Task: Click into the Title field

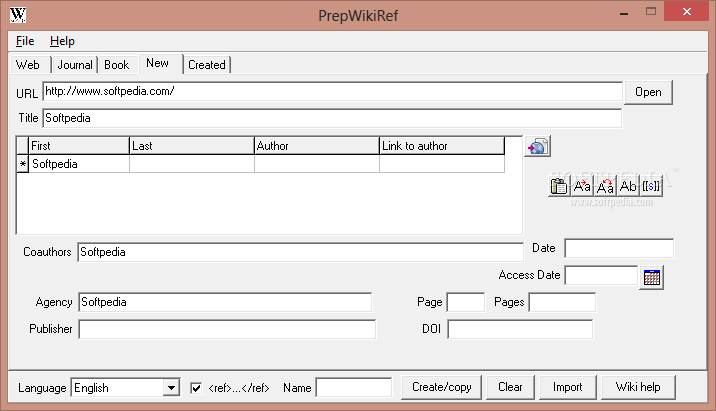Action: (x=332, y=118)
